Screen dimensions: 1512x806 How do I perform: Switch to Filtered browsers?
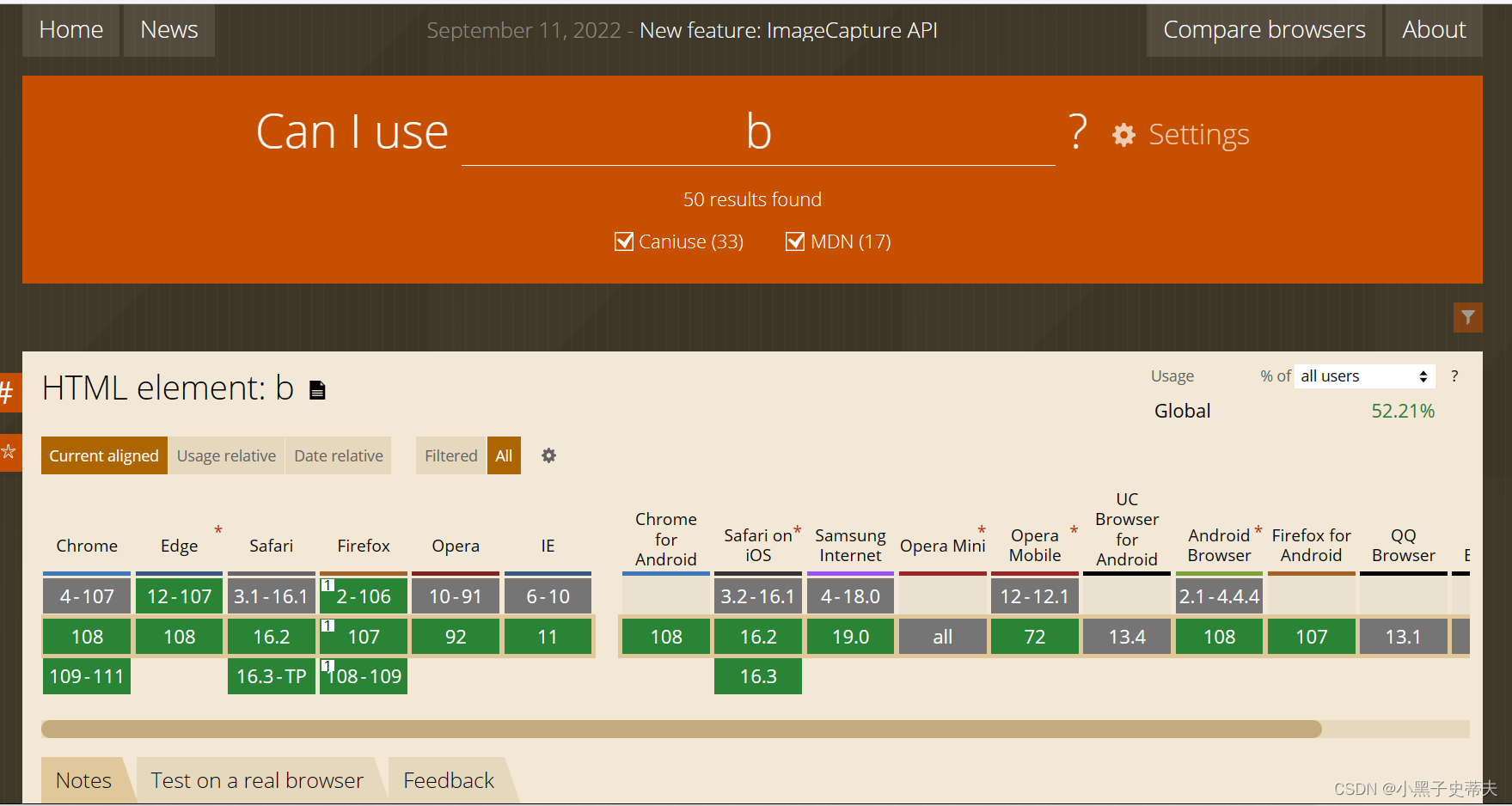(450, 455)
